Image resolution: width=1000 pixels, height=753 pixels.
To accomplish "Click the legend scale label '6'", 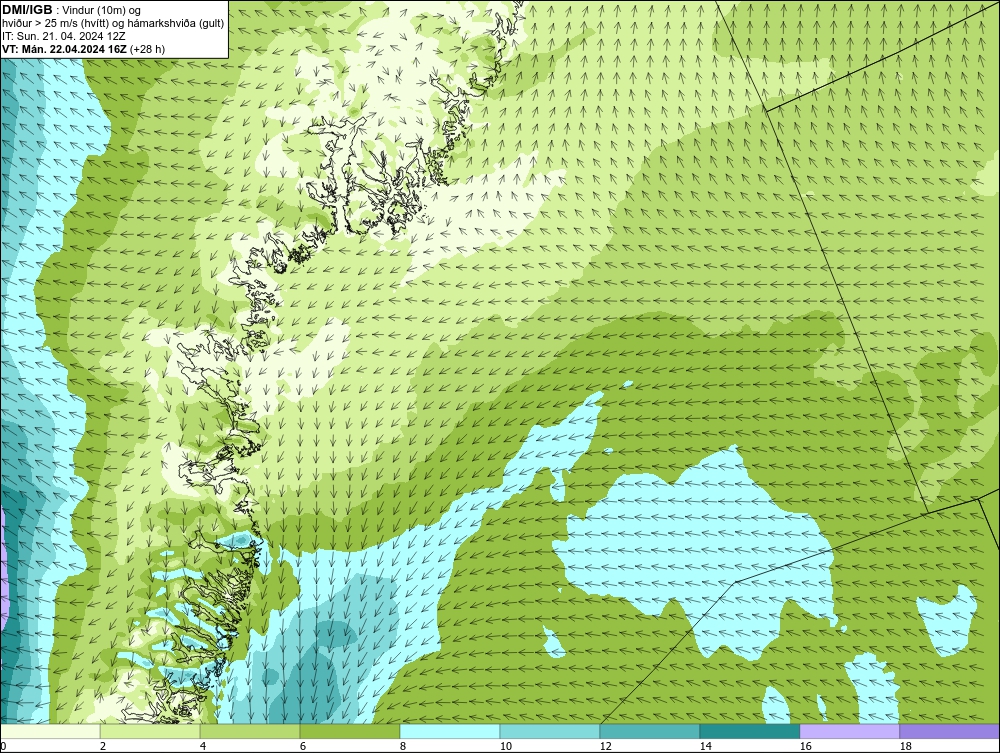I will pyautogui.click(x=302, y=746).
